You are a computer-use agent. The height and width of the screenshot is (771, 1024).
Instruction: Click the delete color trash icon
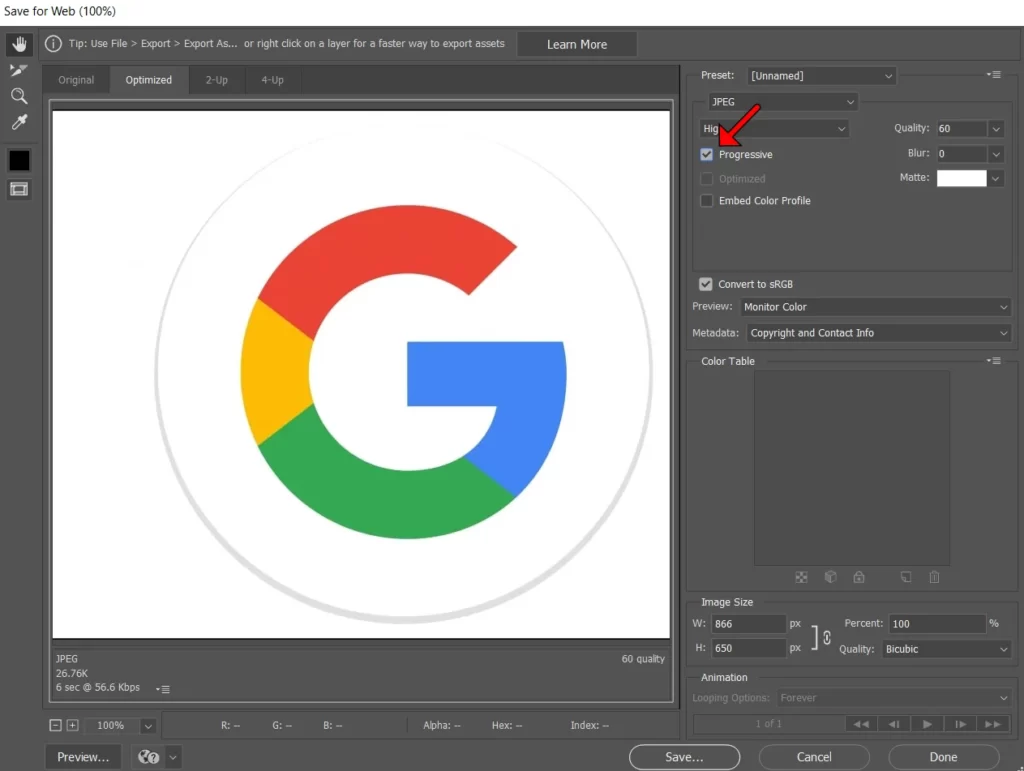tap(935, 577)
